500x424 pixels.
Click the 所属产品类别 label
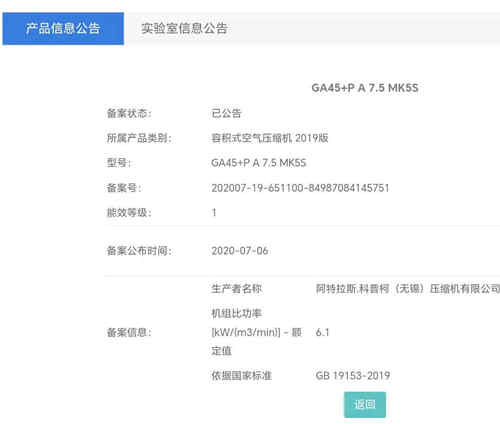point(139,138)
